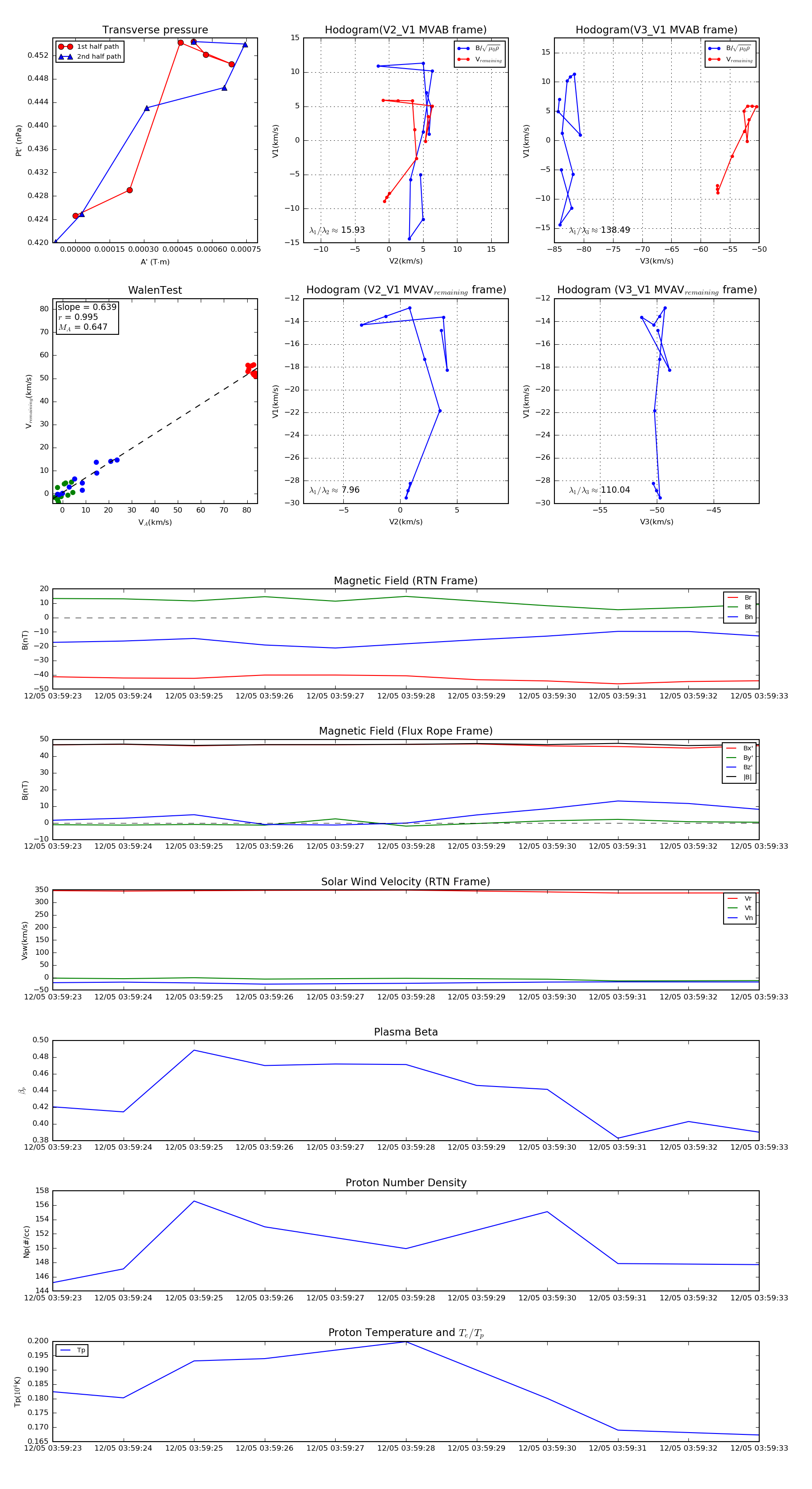This screenshot has width=812, height=1489.
Task: Select the 'Br' legend entry
Action: (x=740, y=598)
